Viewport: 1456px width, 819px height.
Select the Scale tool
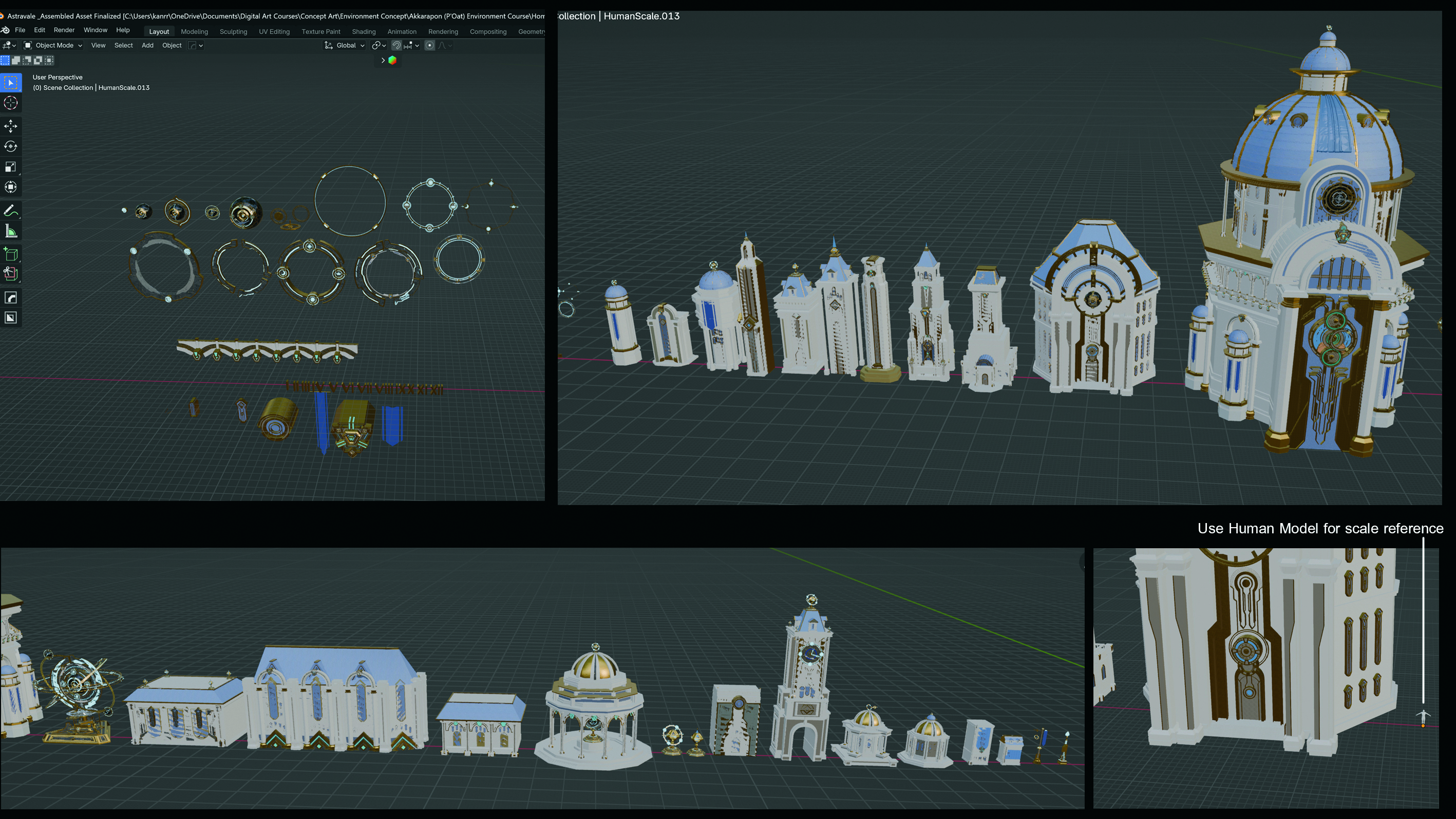pyautogui.click(x=11, y=167)
